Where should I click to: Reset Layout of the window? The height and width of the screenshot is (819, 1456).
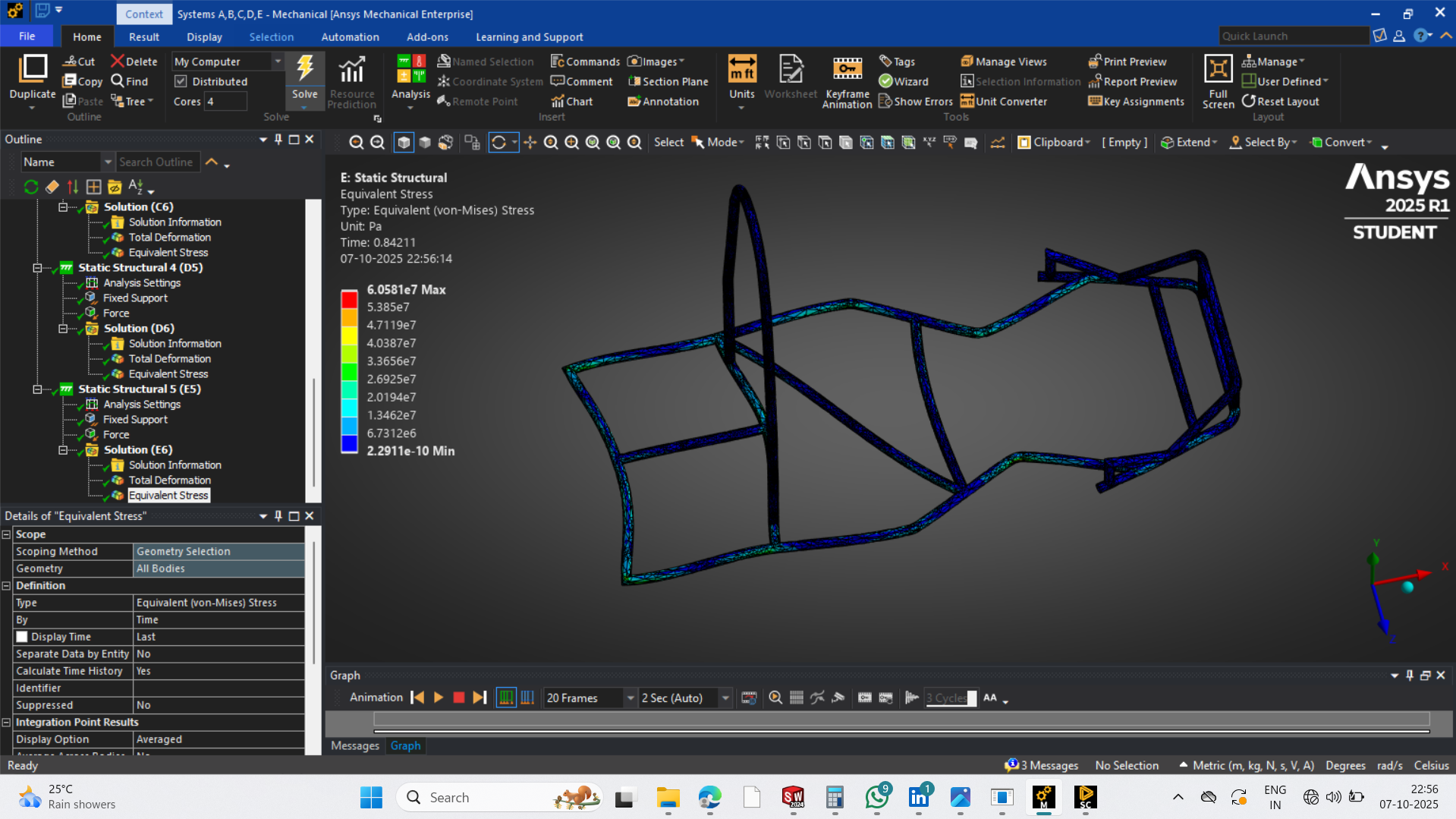tap(1280, 101)
